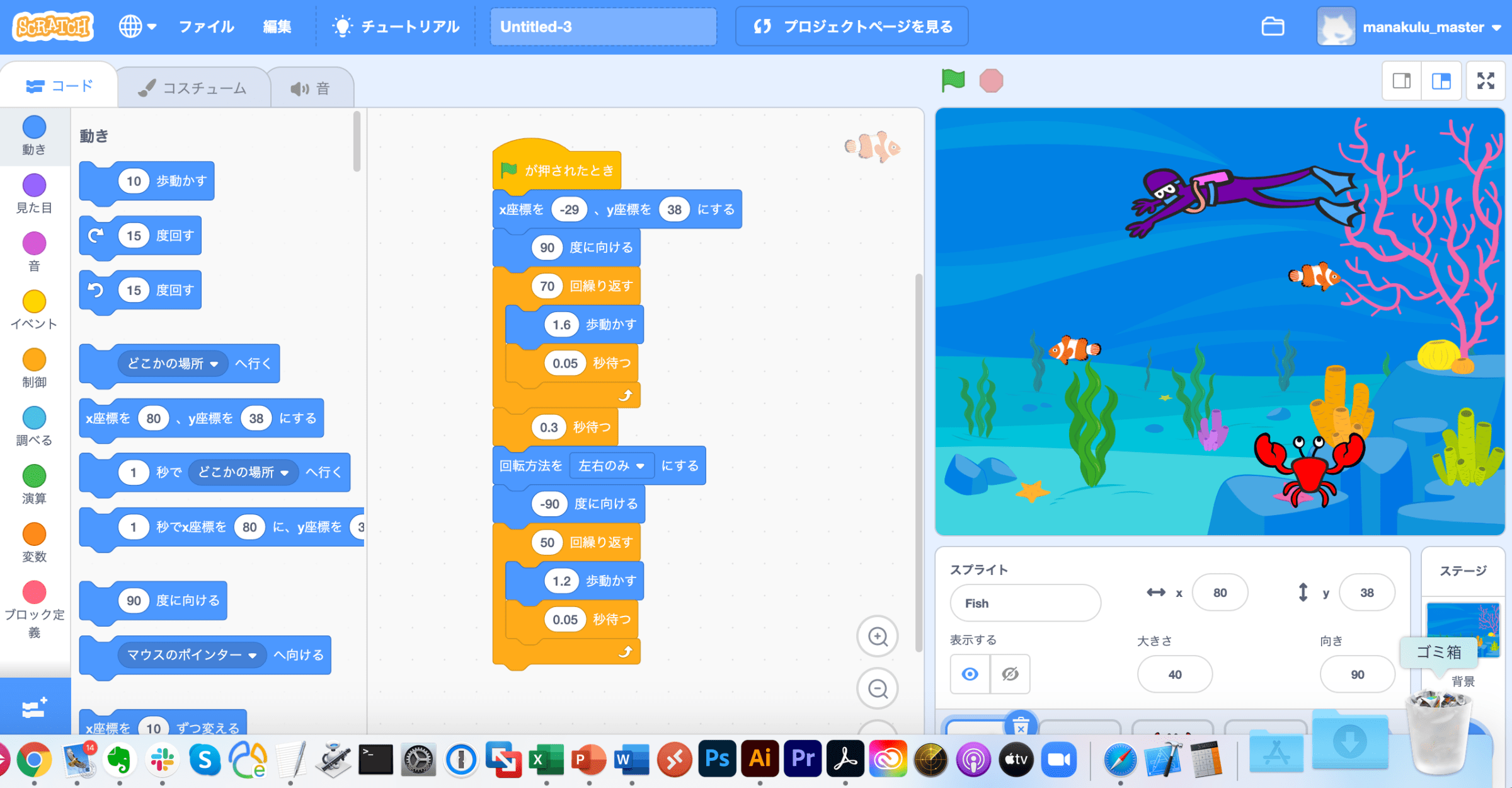1512x788 pixels.
Task: Zoom out of the code workspace
Action: tap(878, 688)
